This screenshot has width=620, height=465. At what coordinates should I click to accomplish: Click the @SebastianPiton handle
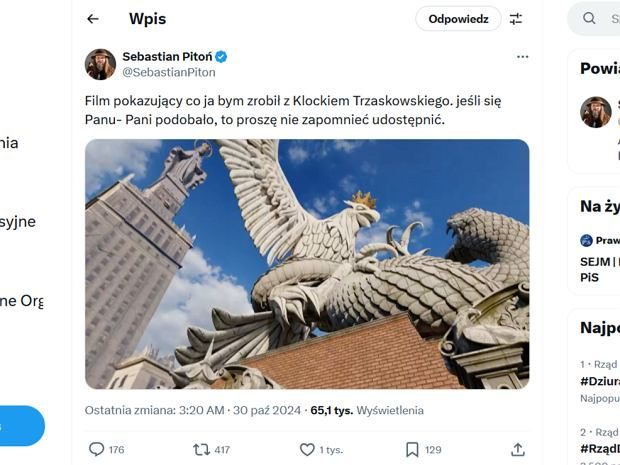[x=169, y=72]
